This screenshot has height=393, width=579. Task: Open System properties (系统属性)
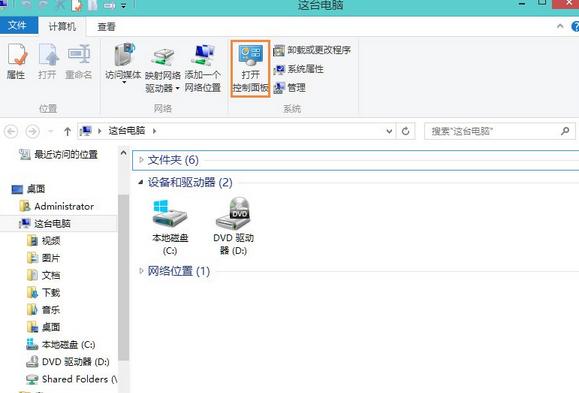(x=298, y=69)
